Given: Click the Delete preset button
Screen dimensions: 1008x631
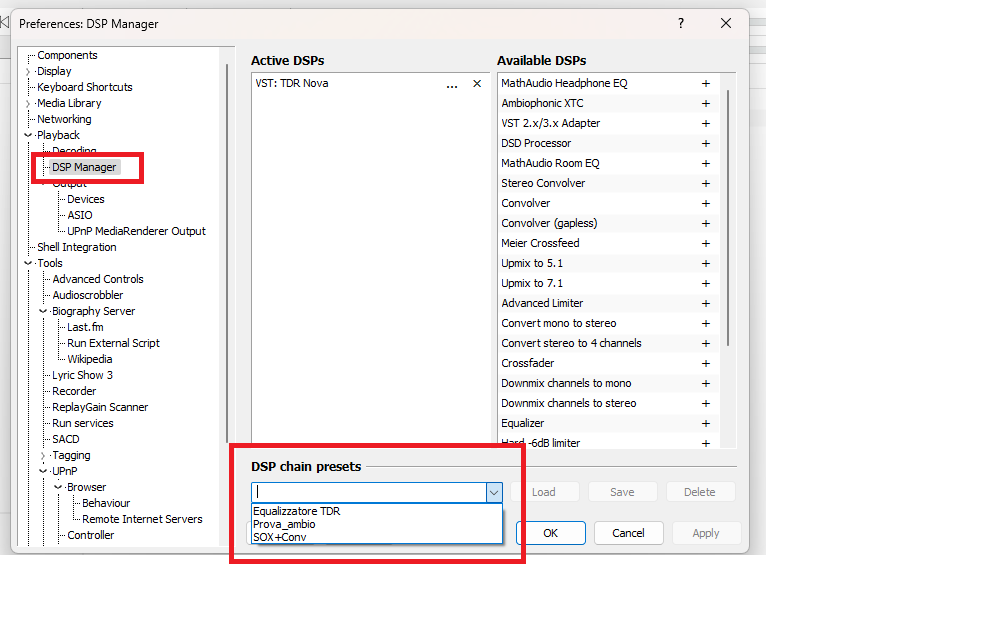Looking at the screenshot, I should [700, 492].
